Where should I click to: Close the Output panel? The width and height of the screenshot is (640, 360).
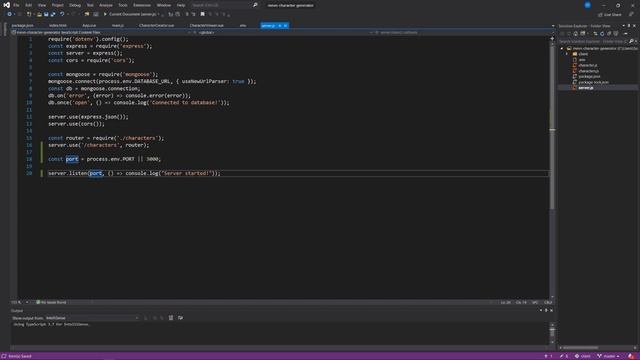551,310
